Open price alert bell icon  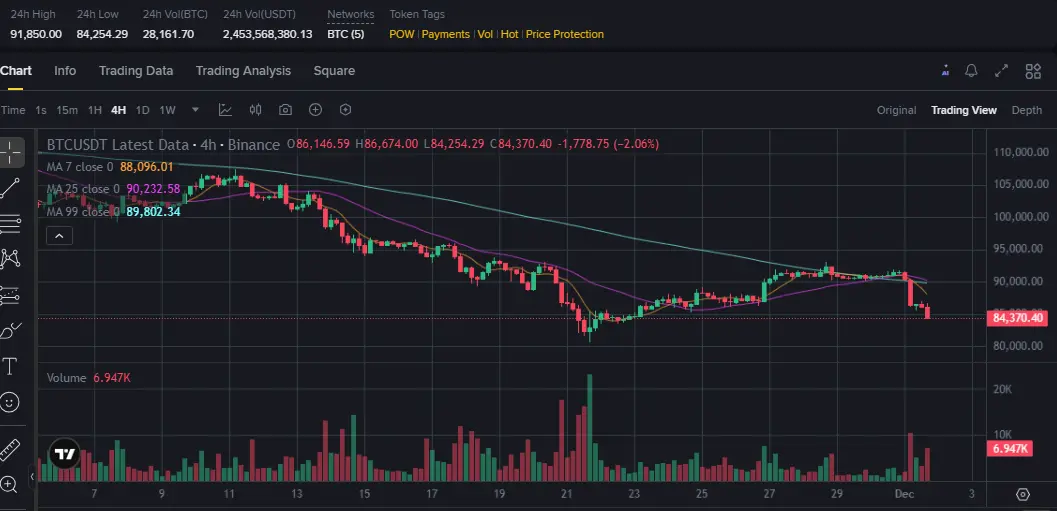(971, 71)
